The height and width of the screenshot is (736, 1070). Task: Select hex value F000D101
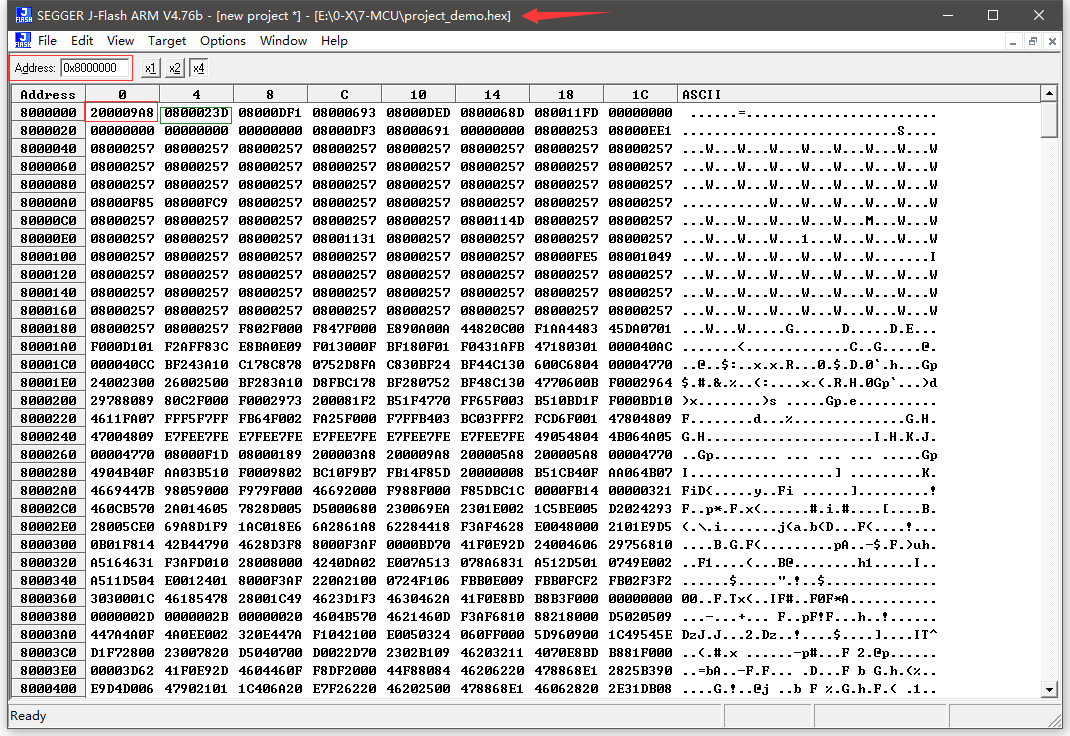(x=122, y=347)
